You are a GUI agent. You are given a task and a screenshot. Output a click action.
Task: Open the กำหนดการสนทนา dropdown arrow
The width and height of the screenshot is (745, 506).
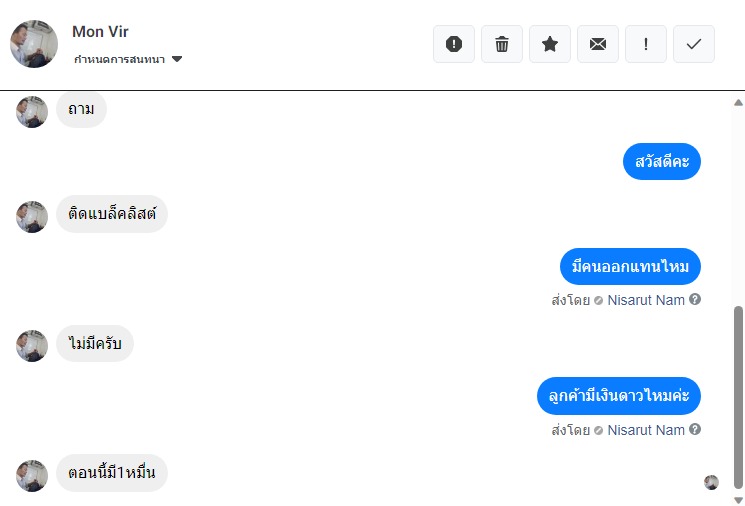click(x=177, y=59)
